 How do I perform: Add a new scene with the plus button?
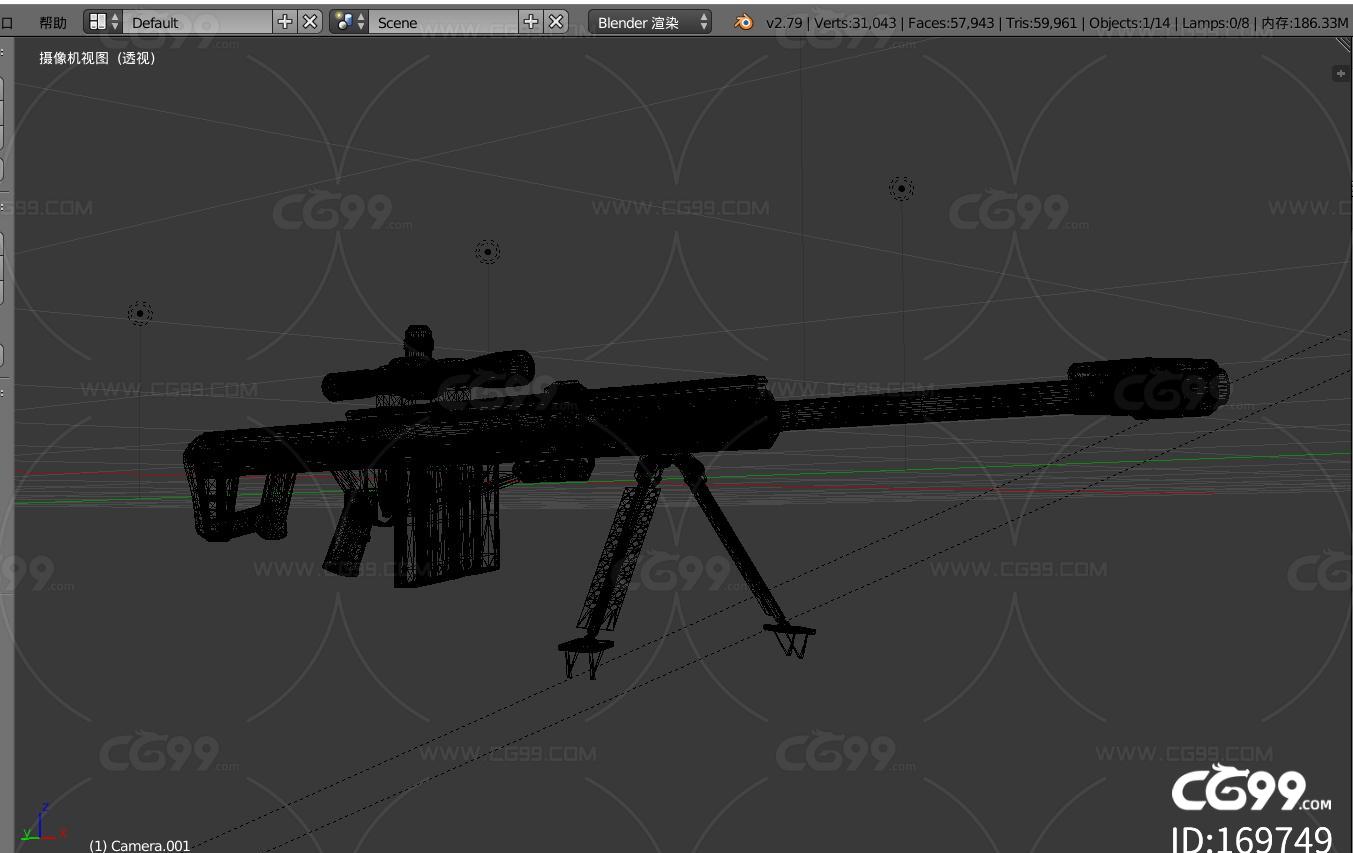[x=531, y=22]
